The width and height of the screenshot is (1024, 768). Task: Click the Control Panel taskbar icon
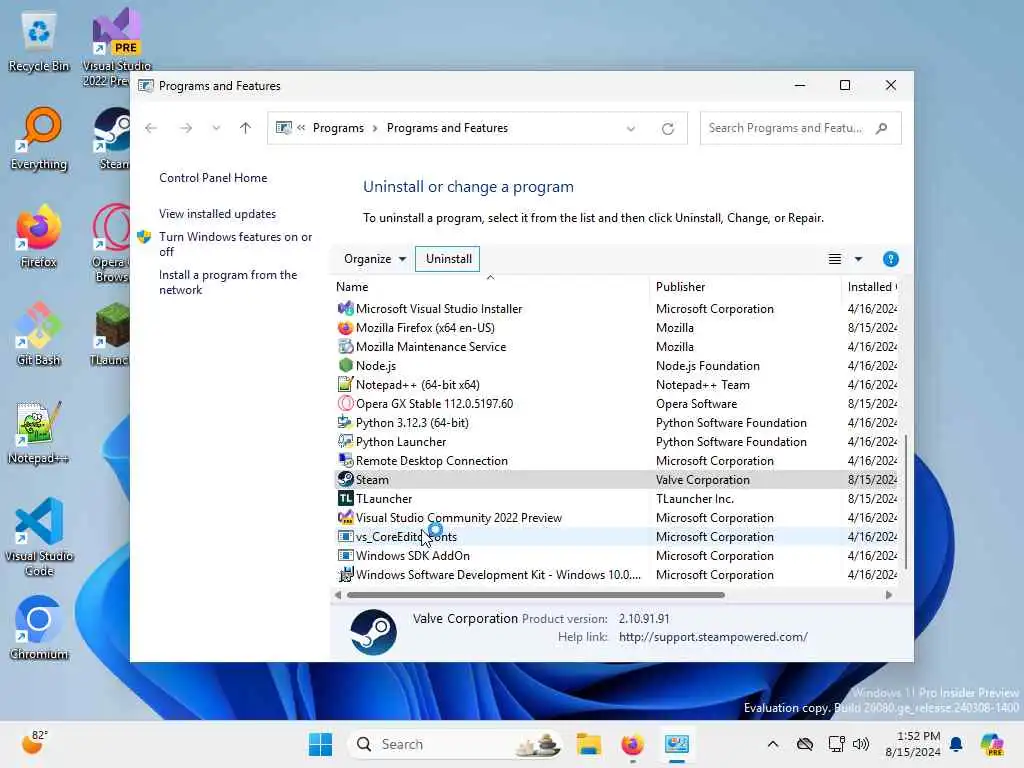tap(677, 744)
